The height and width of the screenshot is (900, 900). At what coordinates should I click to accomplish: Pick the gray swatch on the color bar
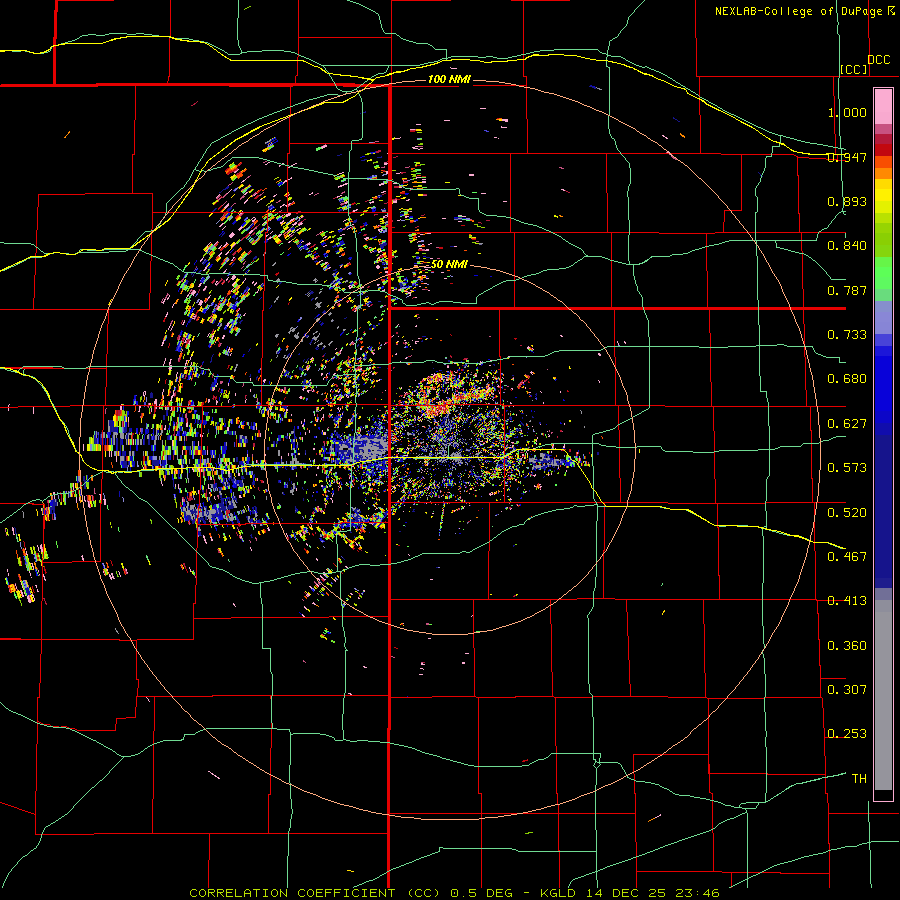coord(883,695)
